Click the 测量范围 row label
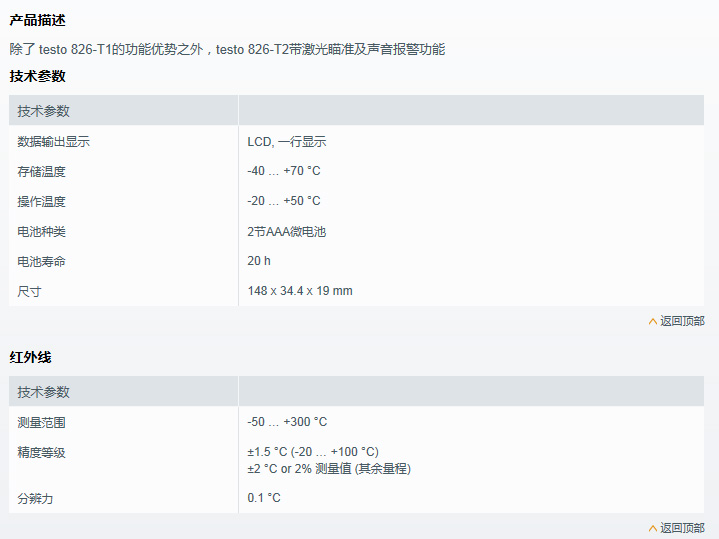 tap(42, 423)
